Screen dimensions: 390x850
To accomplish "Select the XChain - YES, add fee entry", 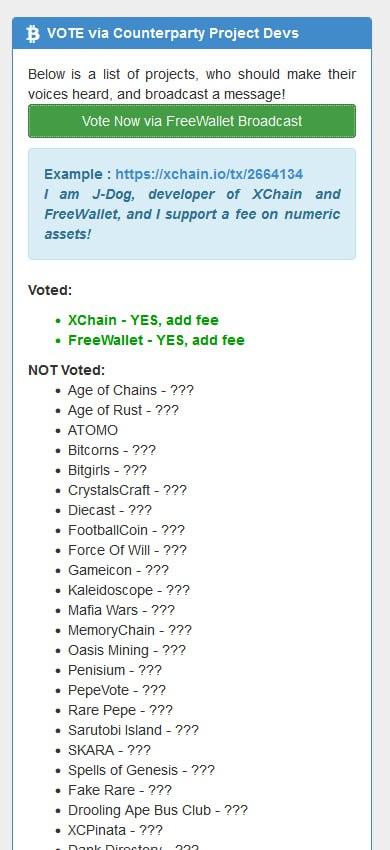I will click(x=143, y=320).
